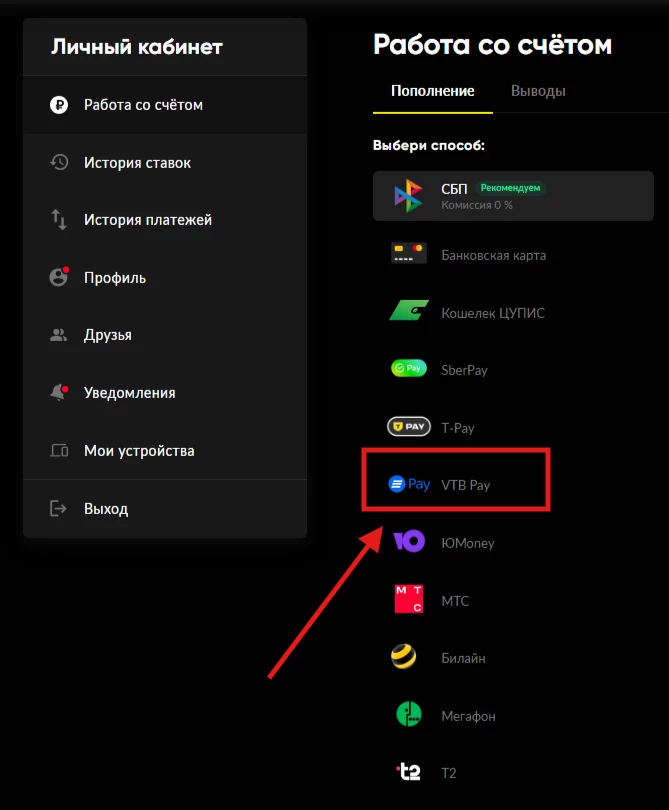Open Профиль menu item
Viewport: 669px width, 810px height.
(x=165, y=278)
